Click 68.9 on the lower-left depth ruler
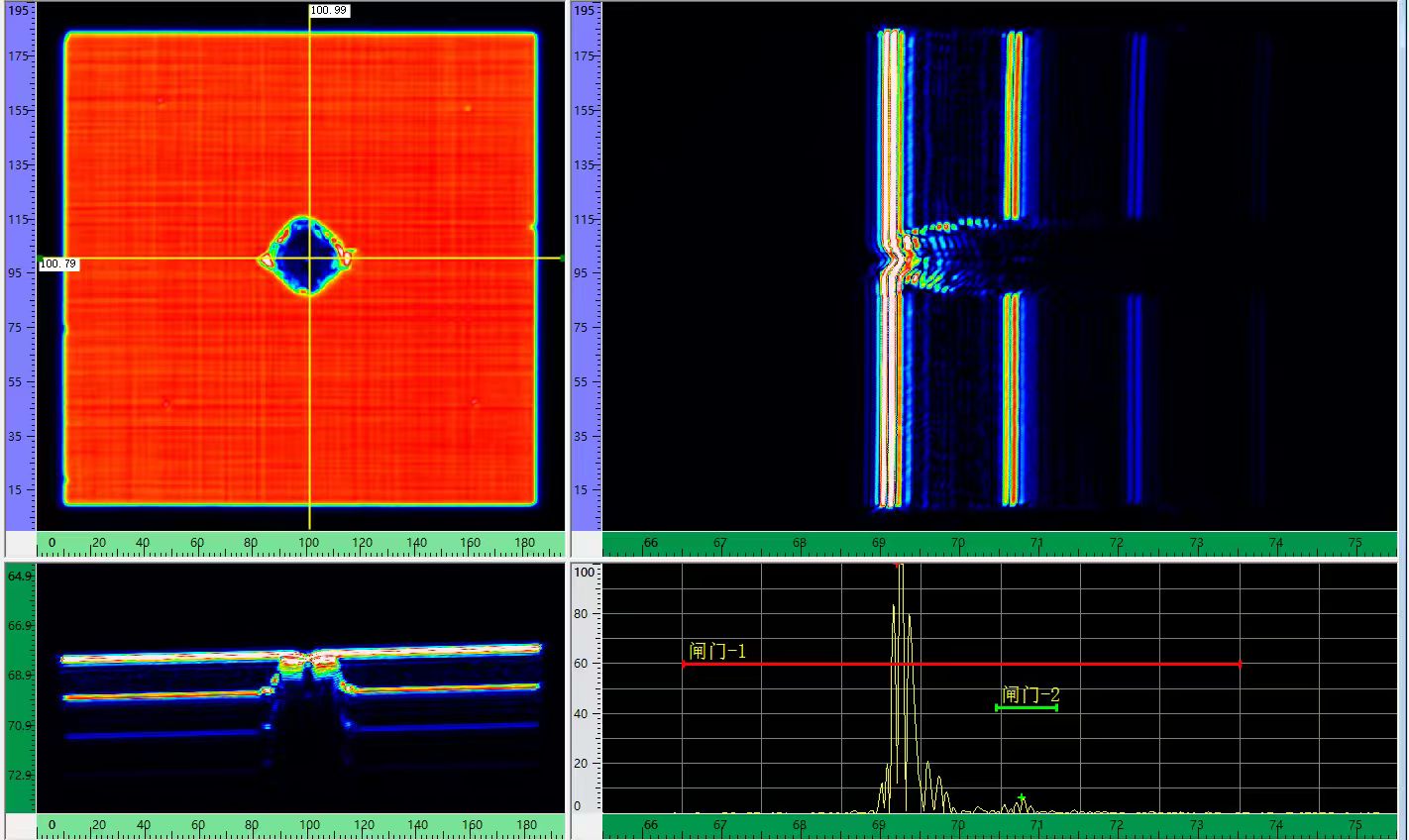Screen dimensions: 1409x840 21,676
